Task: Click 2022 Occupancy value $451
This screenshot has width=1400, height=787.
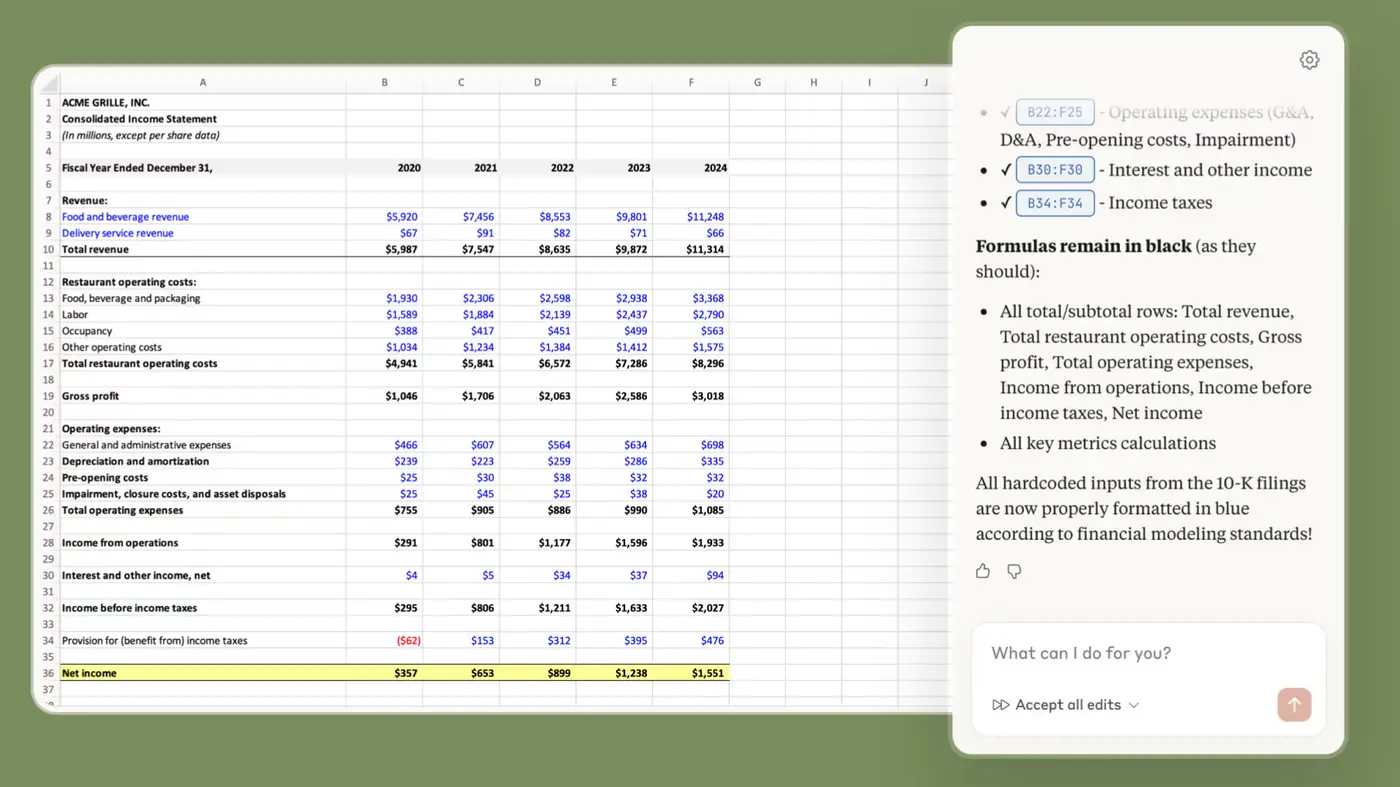Action: (x=538, y=331)
